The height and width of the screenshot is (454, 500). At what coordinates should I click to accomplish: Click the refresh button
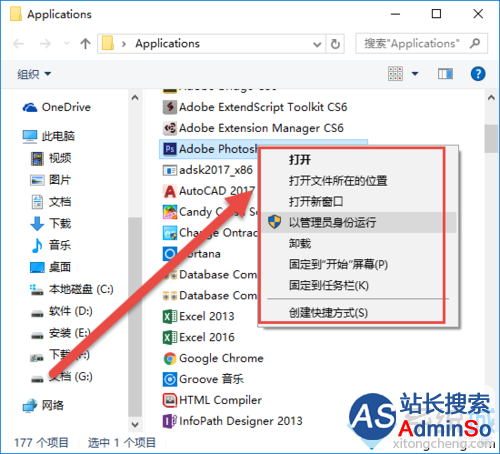click(x=335, y=44)
